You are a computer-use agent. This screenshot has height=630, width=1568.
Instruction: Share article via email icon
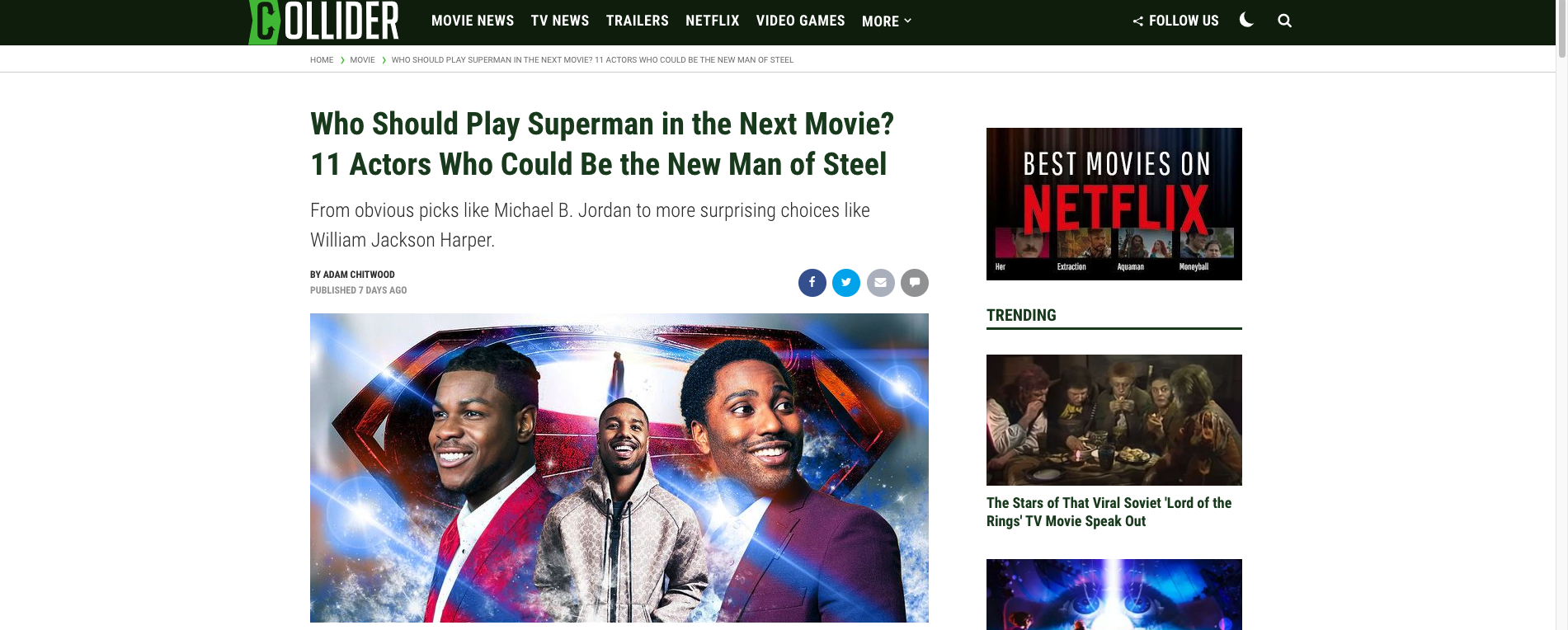pyautogui.click(x=880, y=283)
